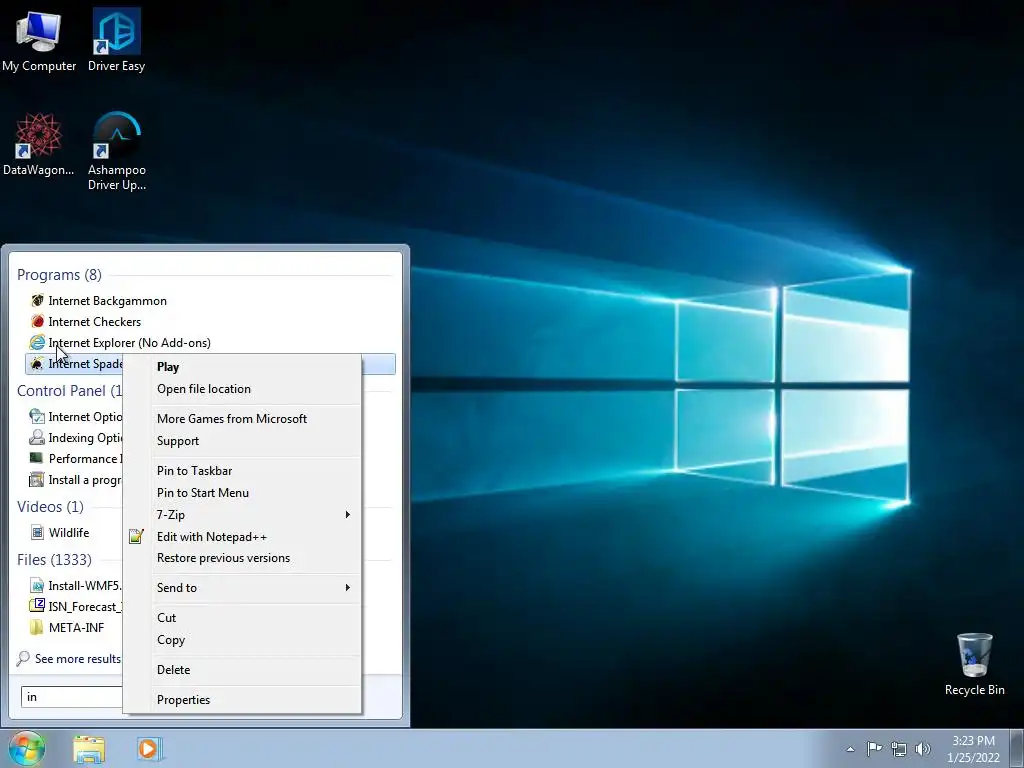Open the My Computer desktop icon

pos(39,40)
